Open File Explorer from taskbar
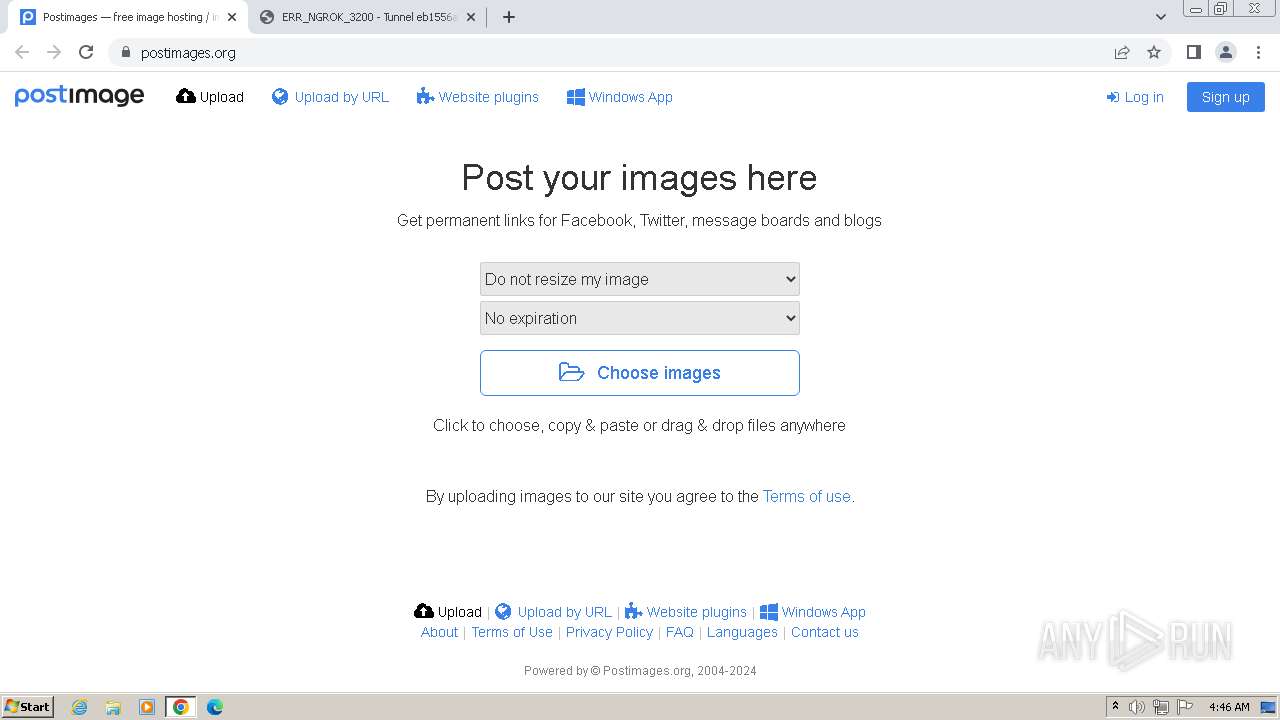1280x720 pixels. click(x=113, y=707)
